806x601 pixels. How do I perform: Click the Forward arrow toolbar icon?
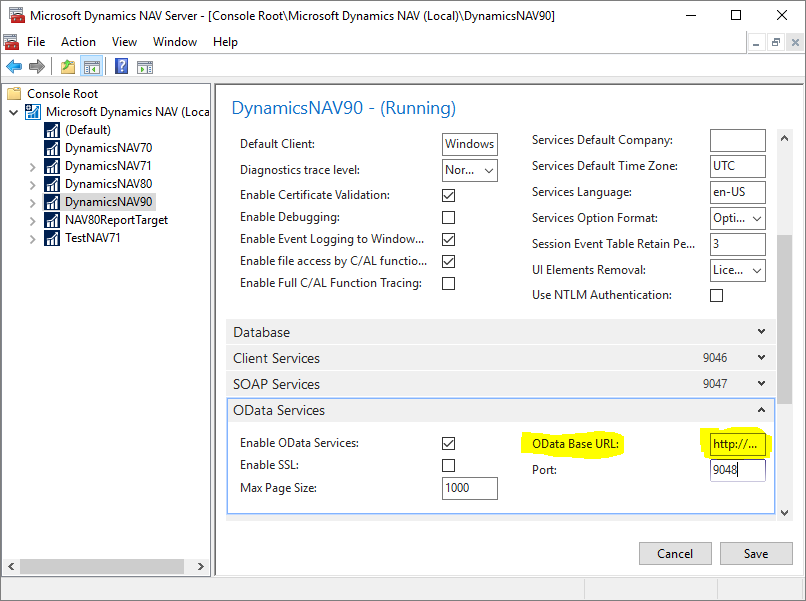[37, 67]
